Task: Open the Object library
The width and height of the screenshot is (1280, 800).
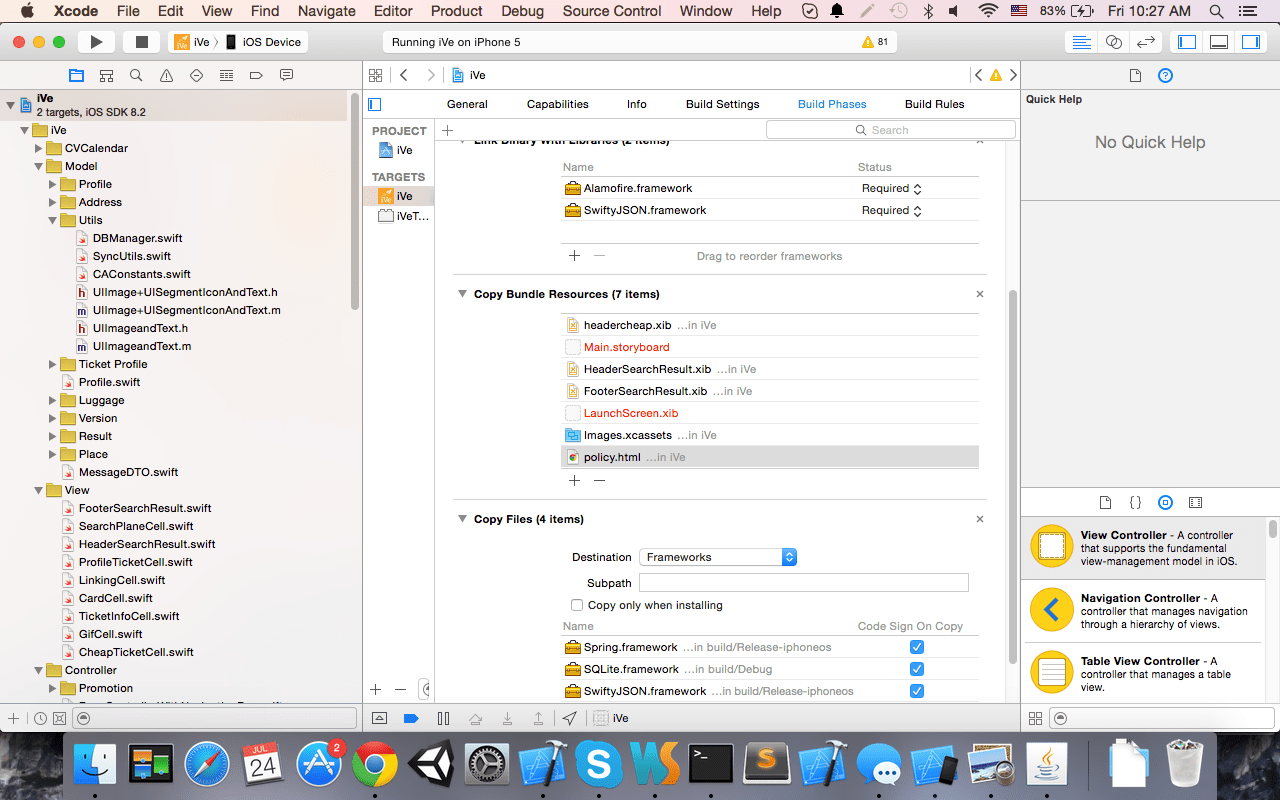Action: coord(1165,502)
